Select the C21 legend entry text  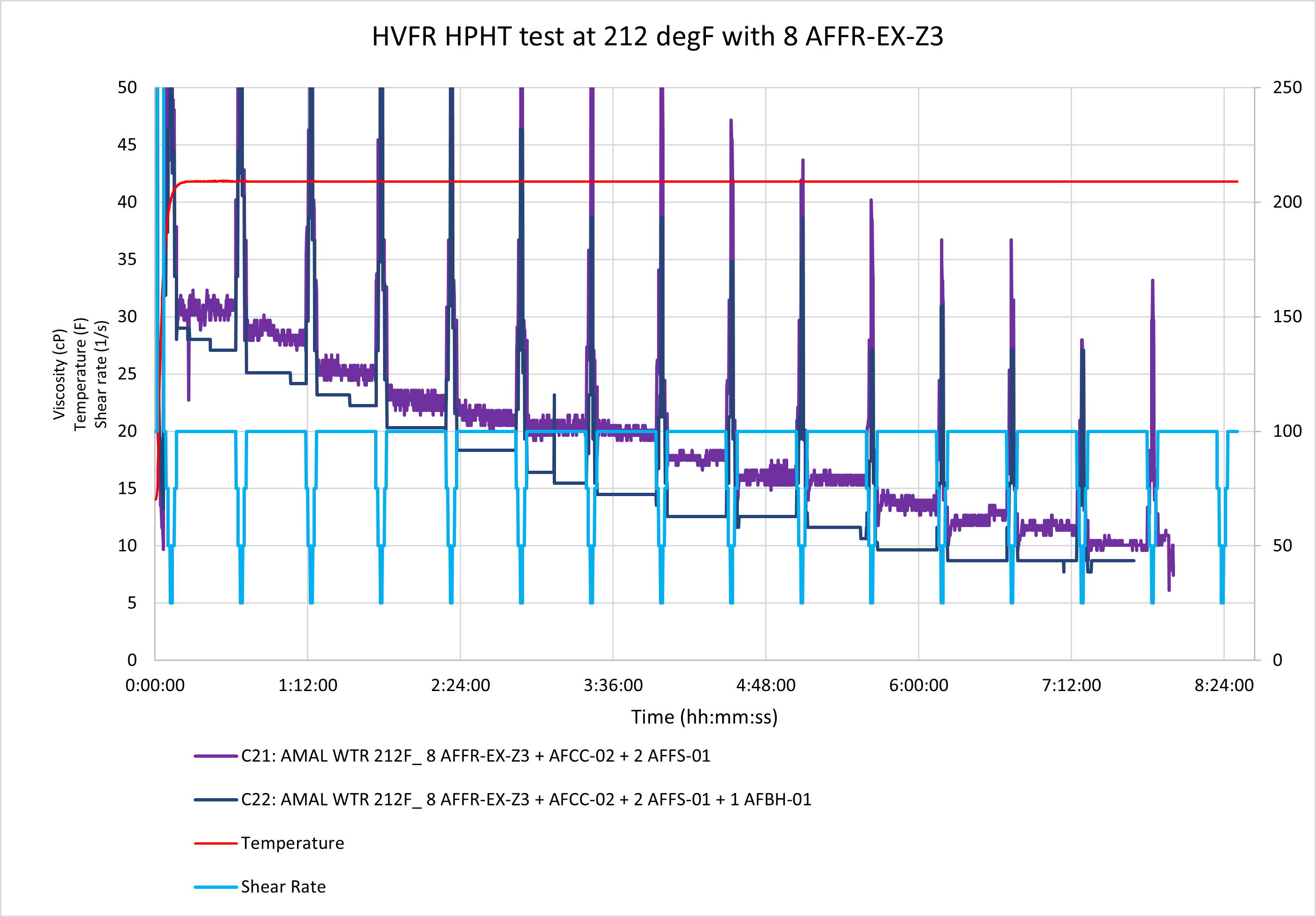pyautogui.click(x=475, y=756)
